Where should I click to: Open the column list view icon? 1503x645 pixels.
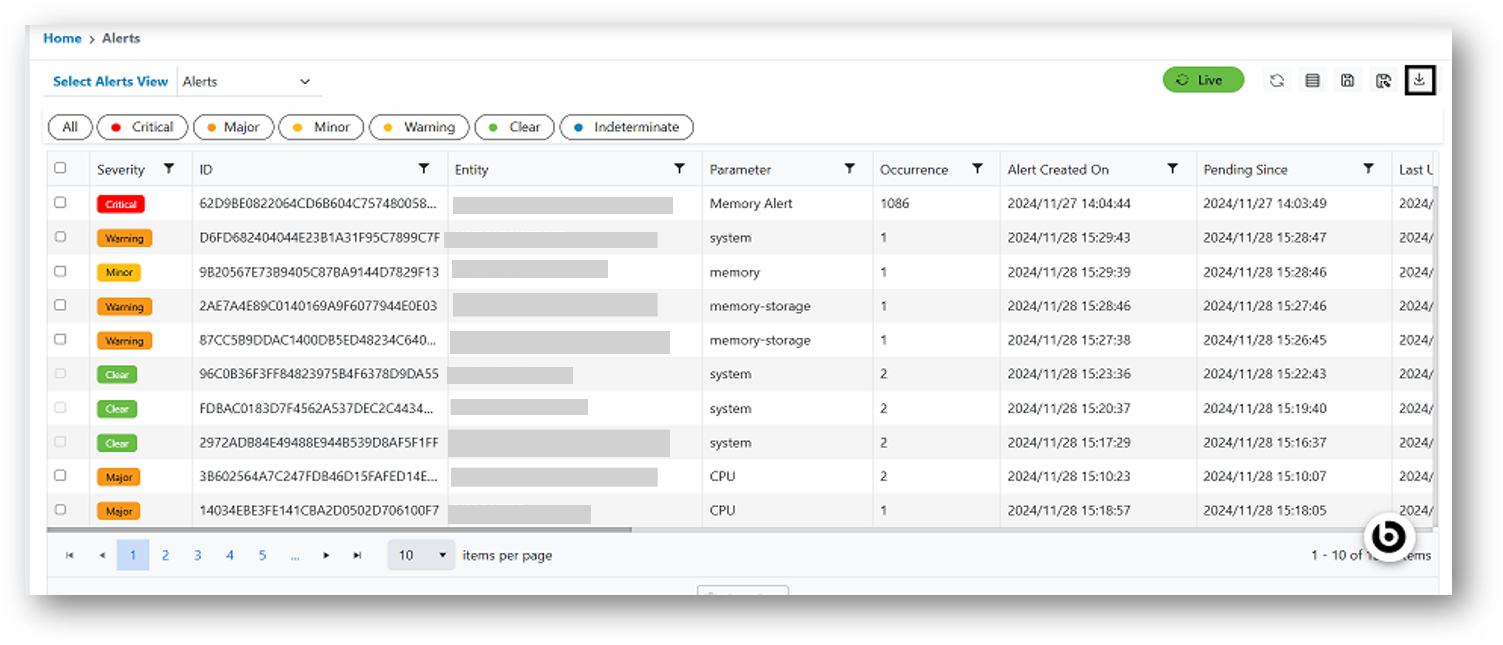(x=1313, y=81)
